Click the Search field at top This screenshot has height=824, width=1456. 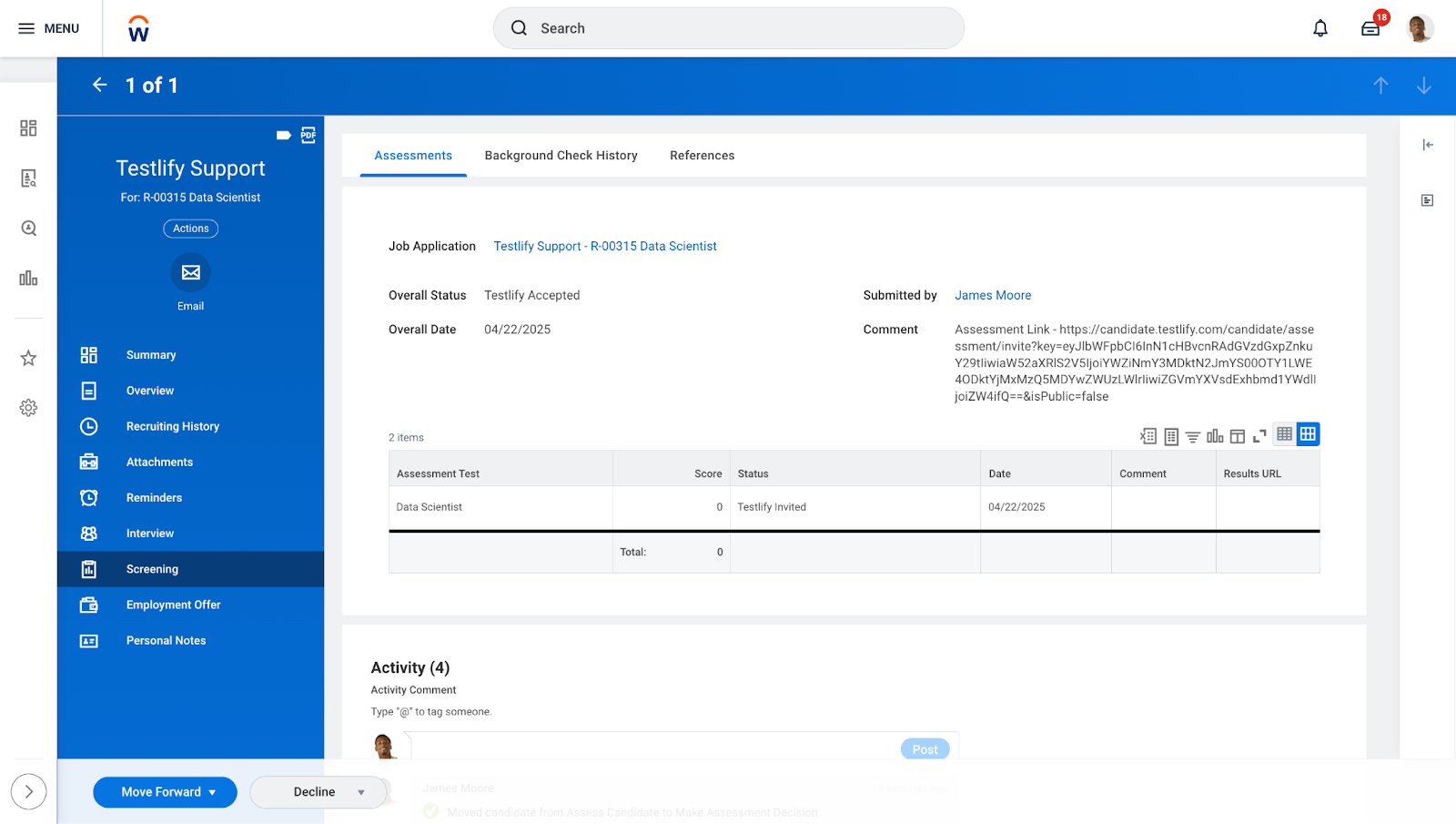tap(728, 28)
